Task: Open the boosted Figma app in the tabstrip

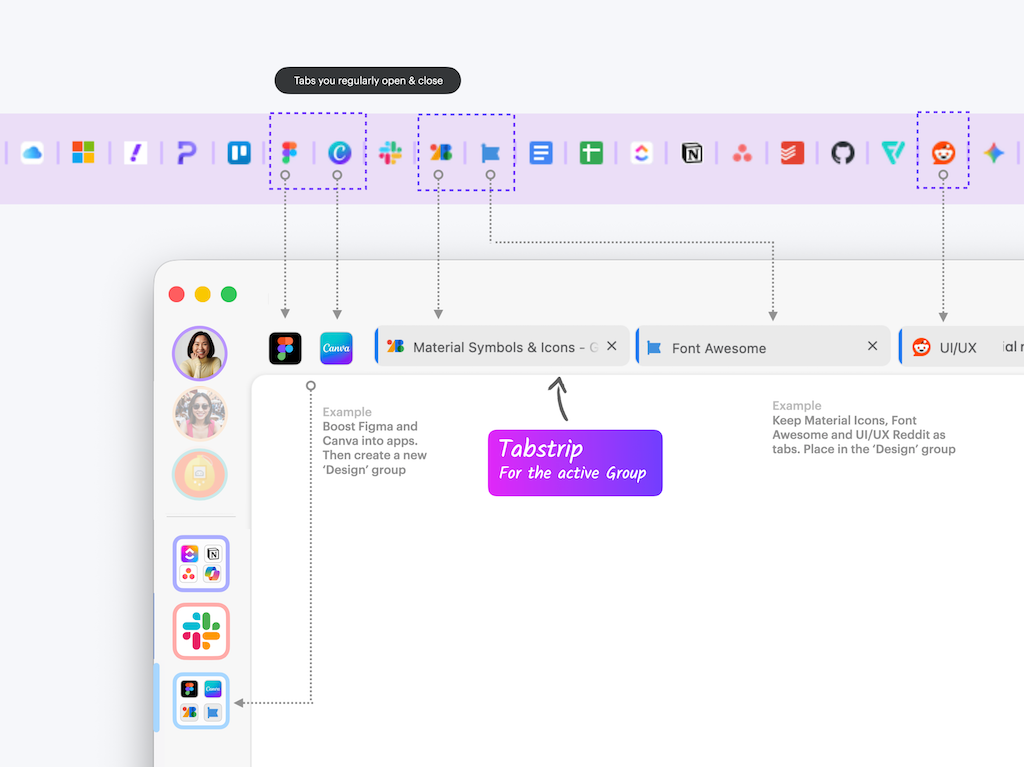Action: pos(285,348)
